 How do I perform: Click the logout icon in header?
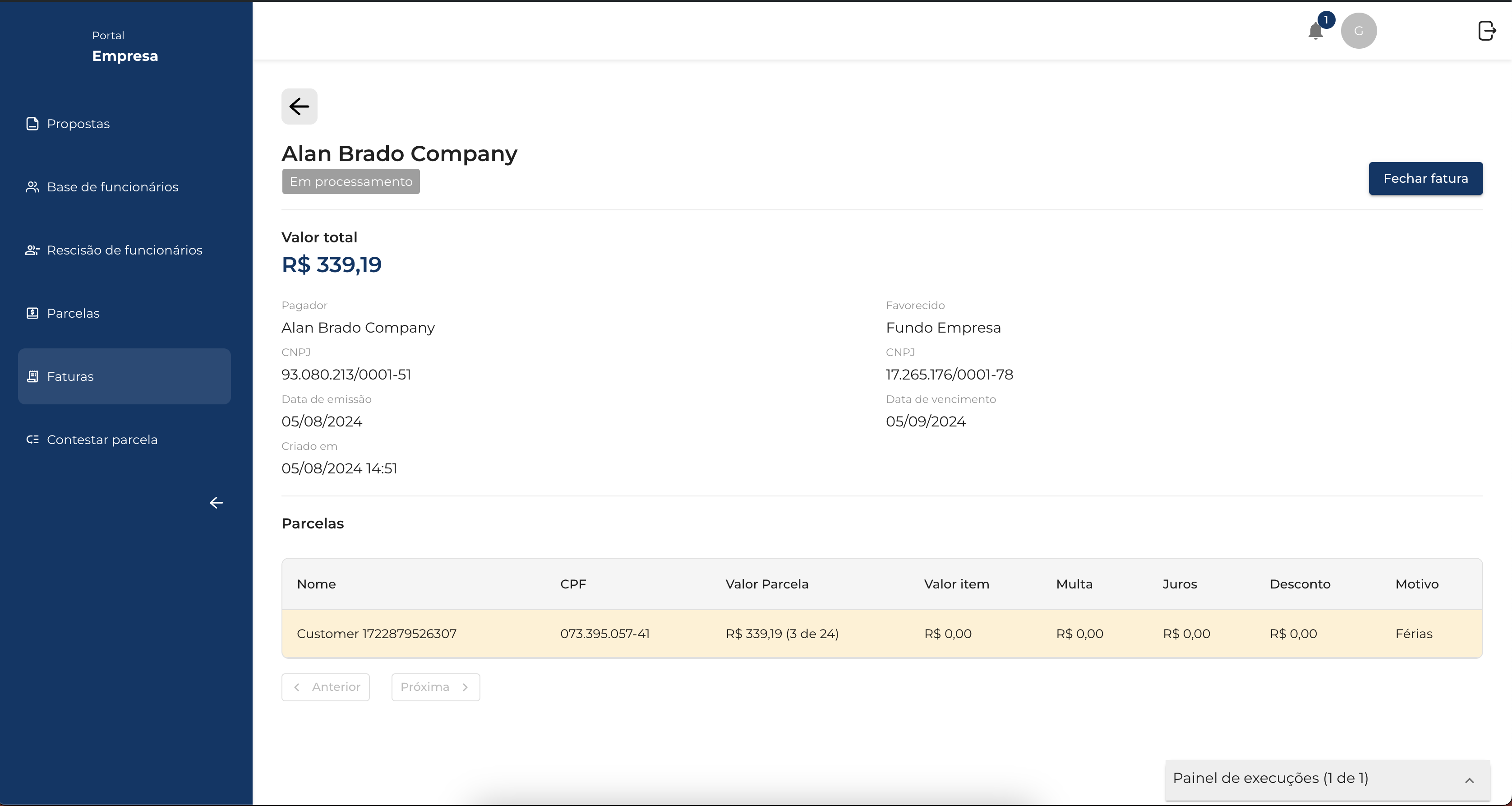1486,31
